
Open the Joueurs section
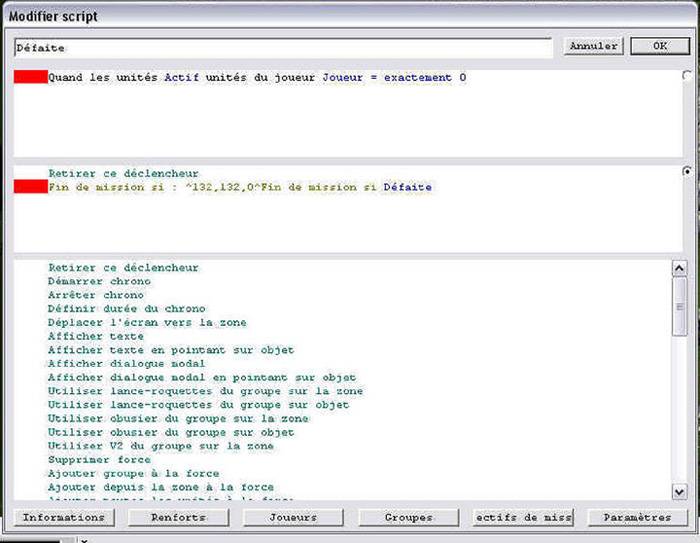pos(293,517)
